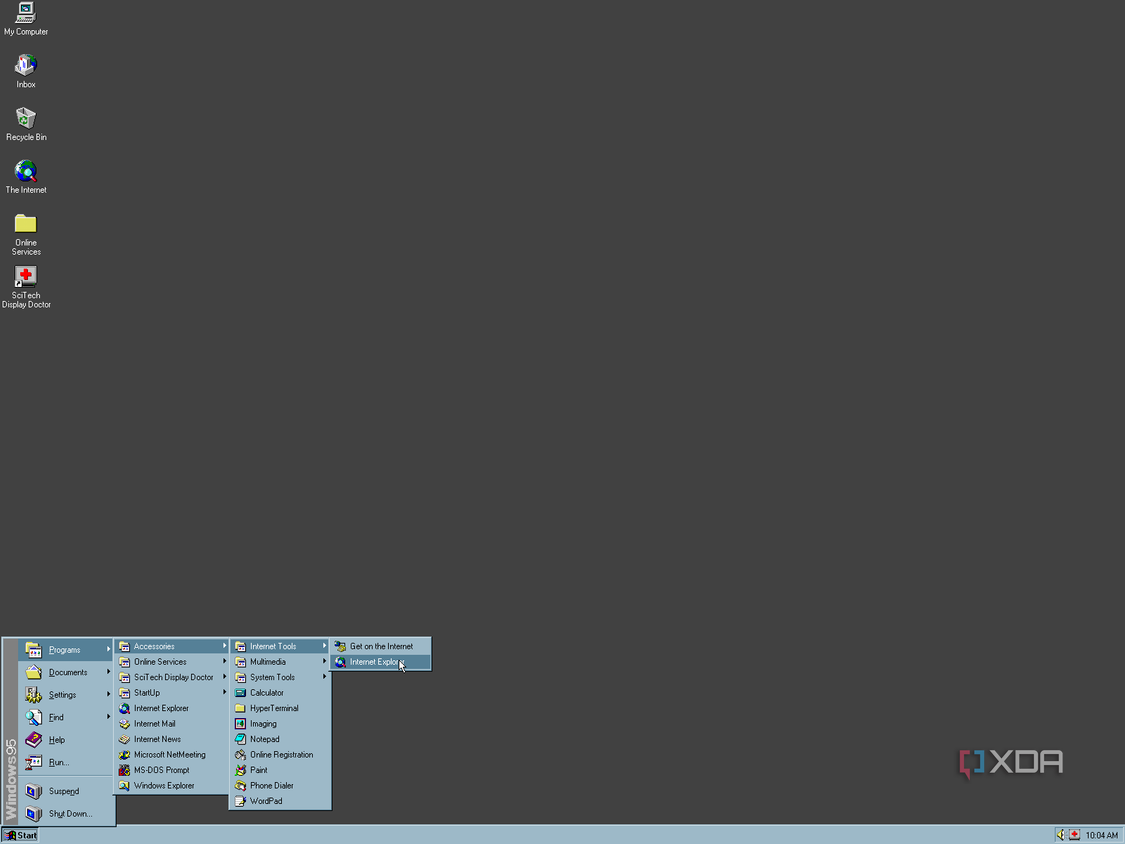This screenshot has height=844, width=1125.
Task: Expand the Documents submenu arrow
Action: click(109, 672)
